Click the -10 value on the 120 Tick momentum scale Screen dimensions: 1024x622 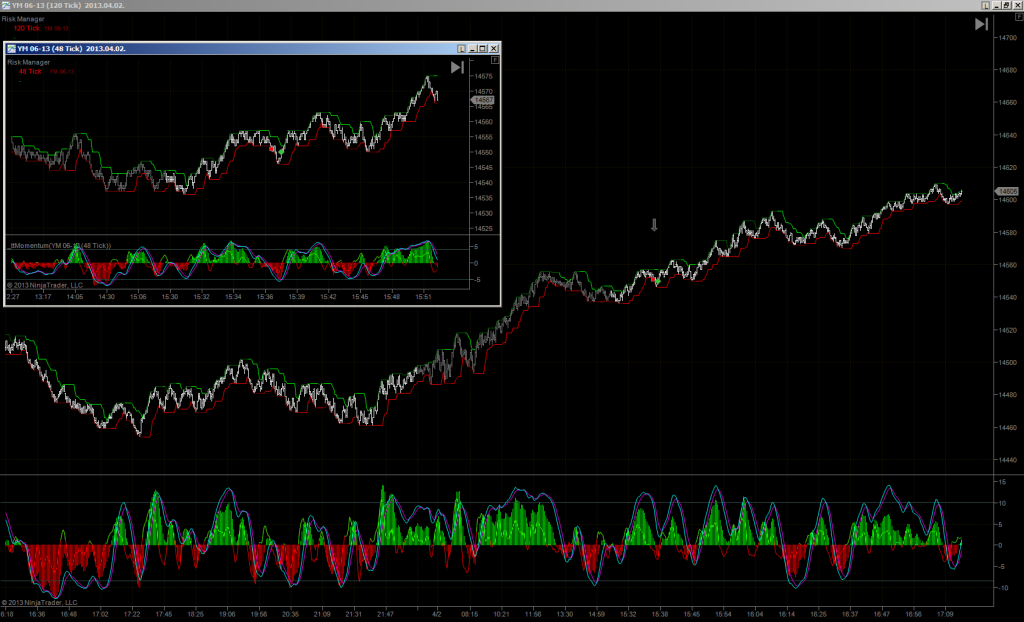(1003, 588)
